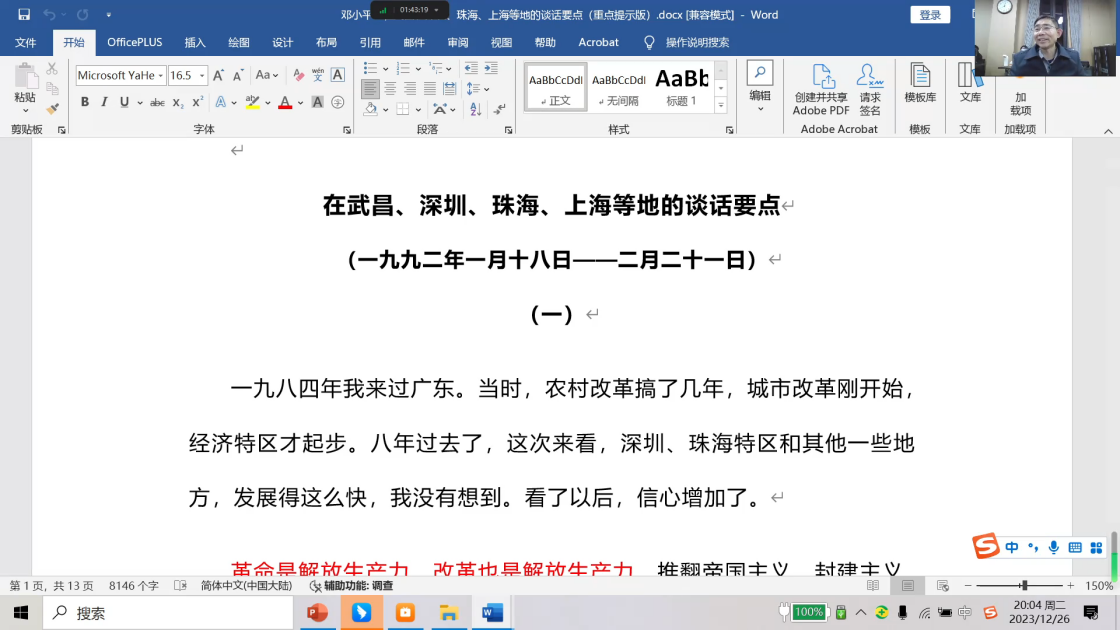The image size is (1120, 630).
Task: Switch to the 审阅 (Review) tab
Action: click(x=458, y=42)
